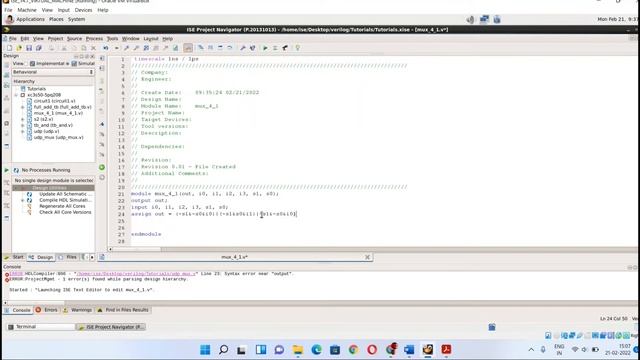
Task: Open the Tools menu
Action: click(x=112, y=39)
